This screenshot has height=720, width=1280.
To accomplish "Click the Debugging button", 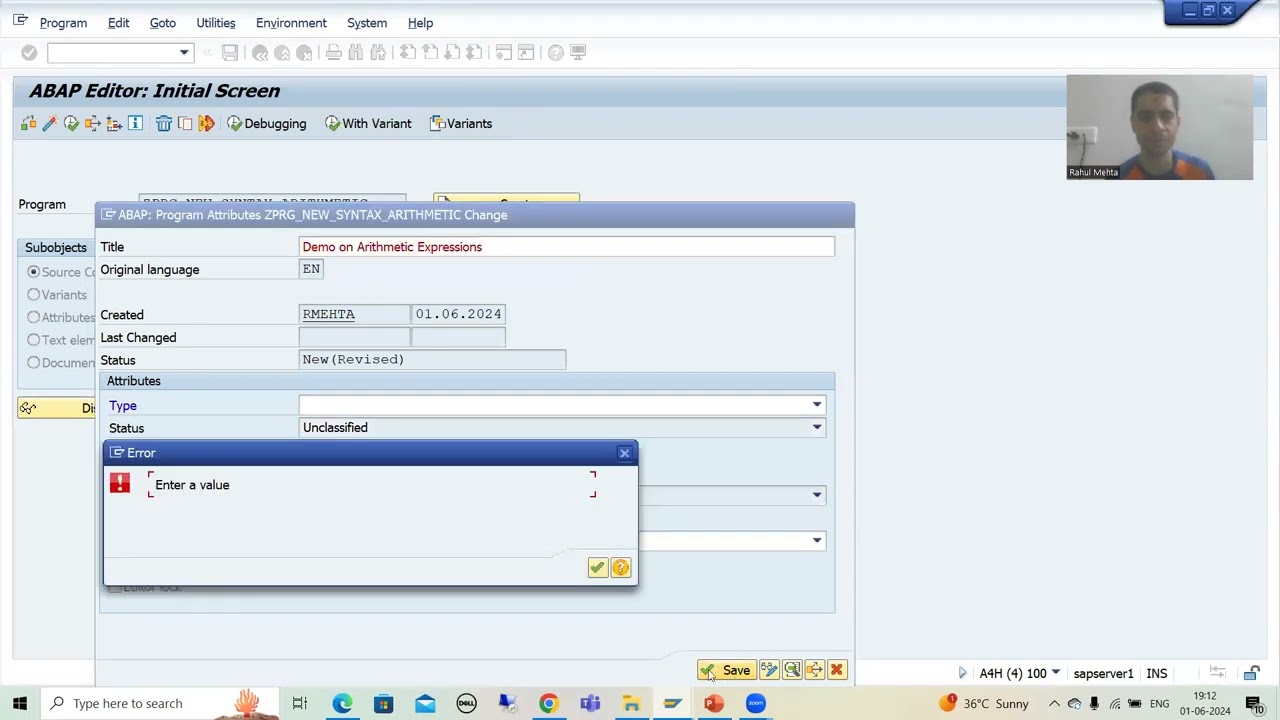I will [x=266, y=124].
